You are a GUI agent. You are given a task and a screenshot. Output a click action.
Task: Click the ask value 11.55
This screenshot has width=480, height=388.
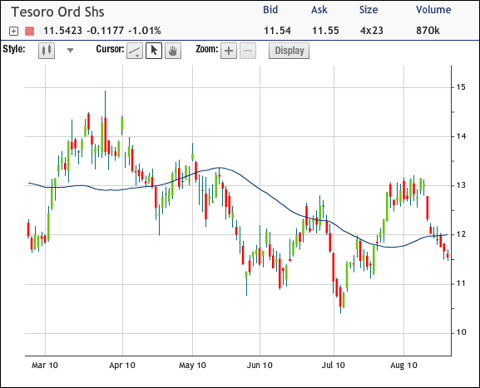point(326,31)
